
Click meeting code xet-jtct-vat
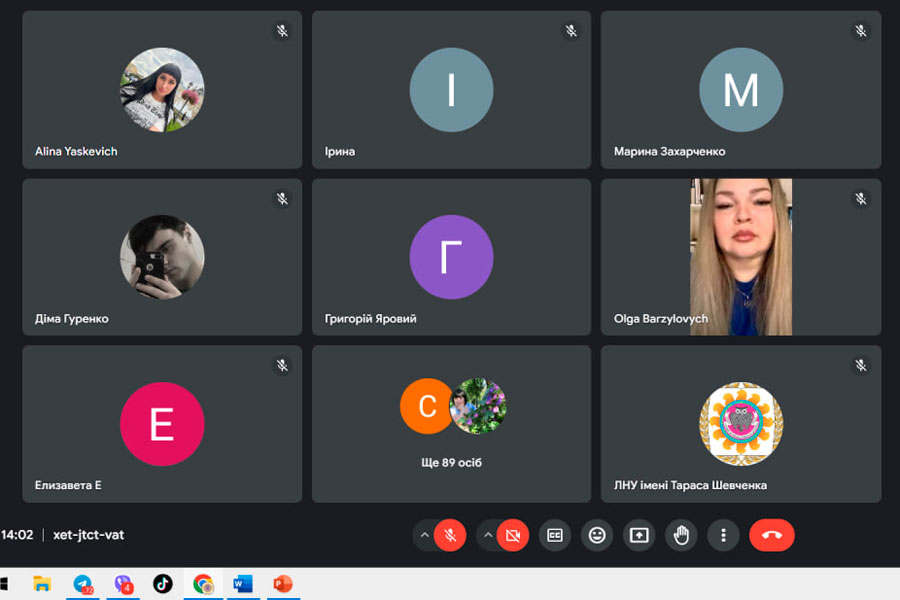coord(88,535)
